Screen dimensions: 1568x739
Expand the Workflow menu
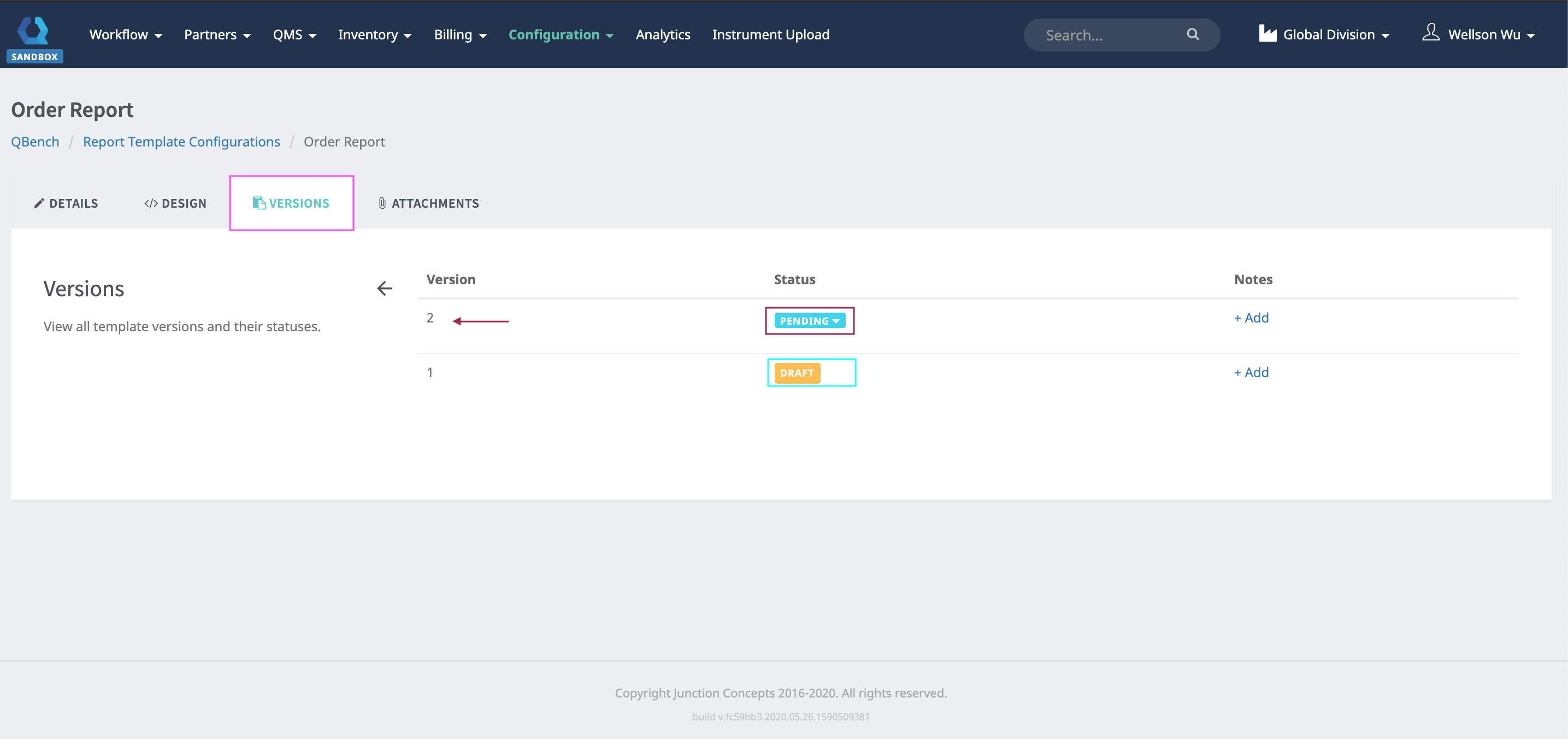(126, 34)
